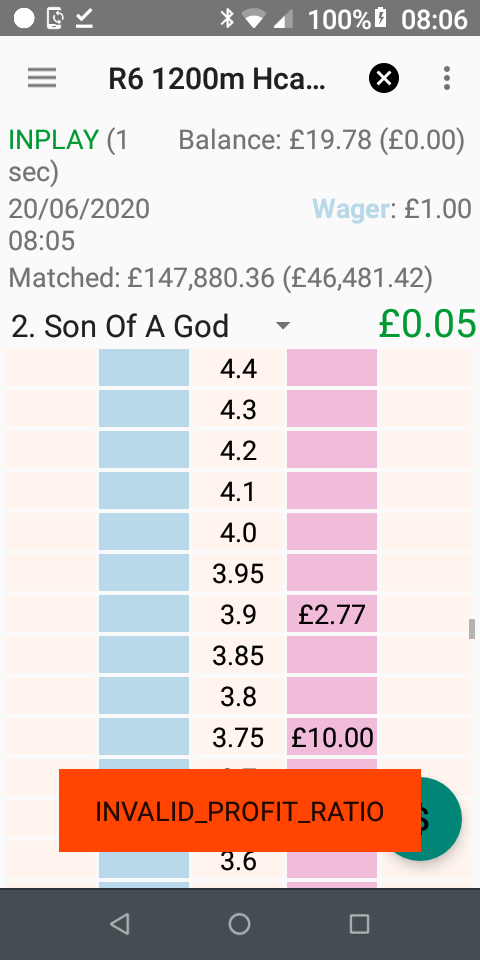
Task: Tap the Android home circle icon
Action: tap(239, 924)
